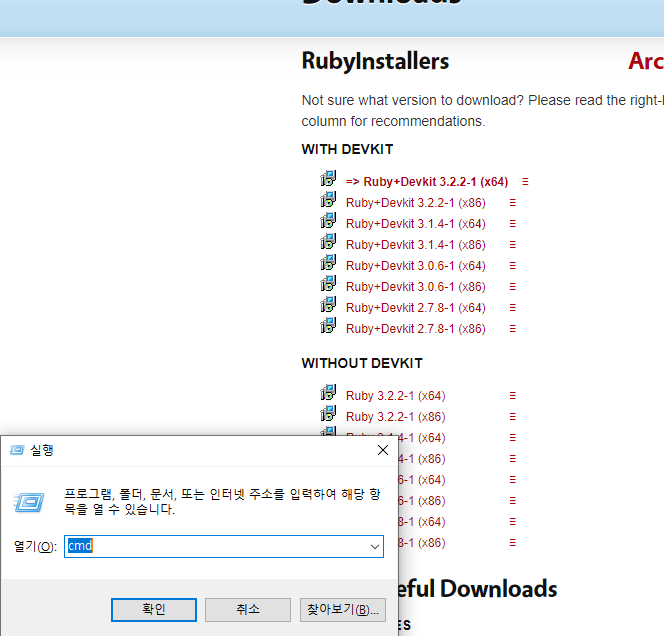Click the large Run program icon in dialog
Image resolution: width=664 pixels, height=636 pixels.
29,503
